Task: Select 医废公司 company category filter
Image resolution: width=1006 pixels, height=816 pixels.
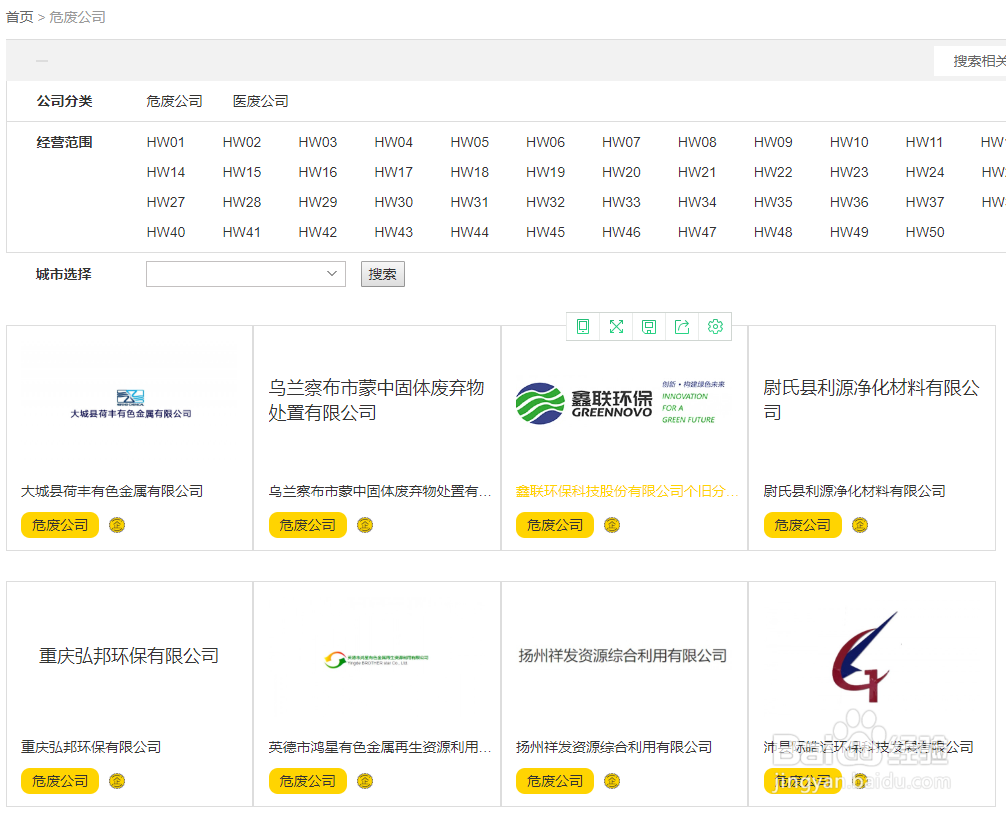Action: click(260, 101)
